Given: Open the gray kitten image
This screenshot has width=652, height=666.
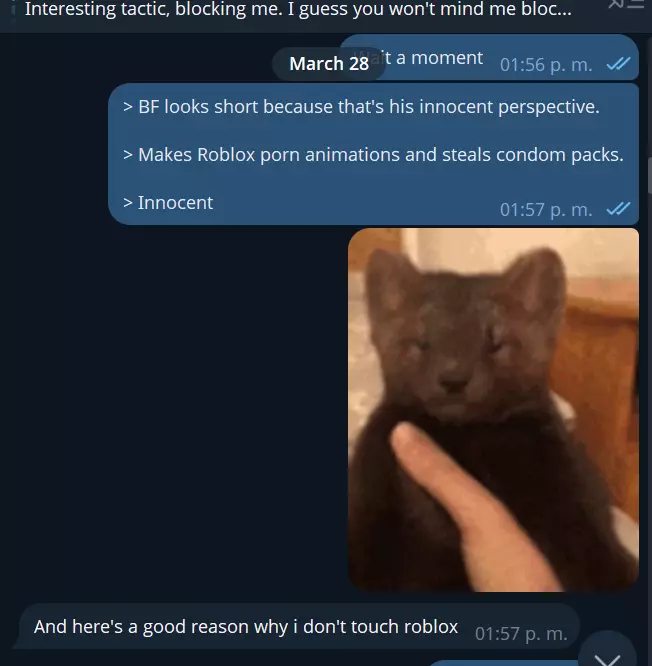Looking at the screenshot, I should pyautogui.click(x=493, y=409).
